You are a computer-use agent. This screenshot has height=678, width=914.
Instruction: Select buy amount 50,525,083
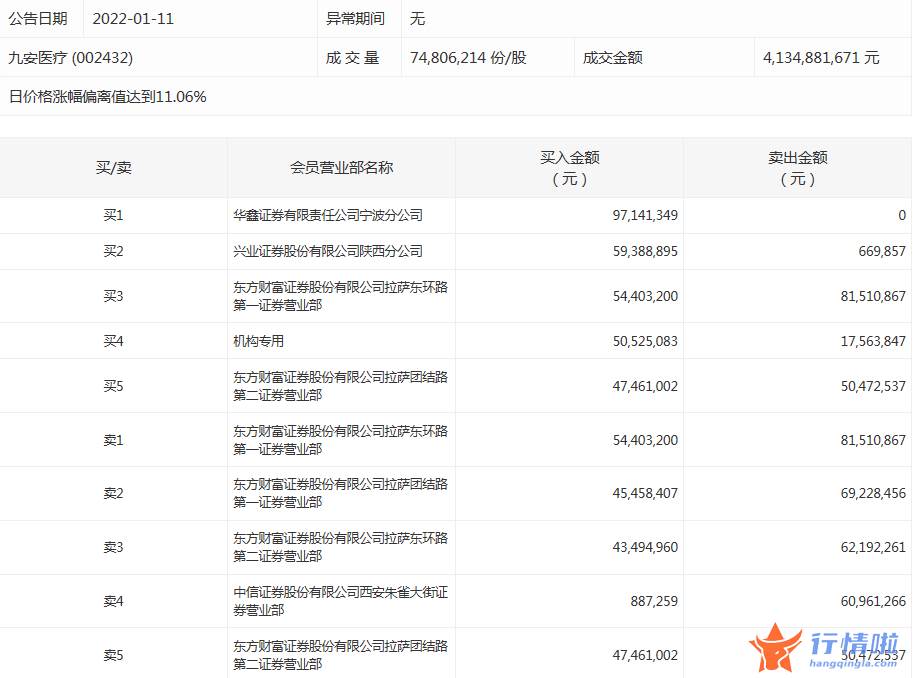pyautogui.click(x=645, y=341)
